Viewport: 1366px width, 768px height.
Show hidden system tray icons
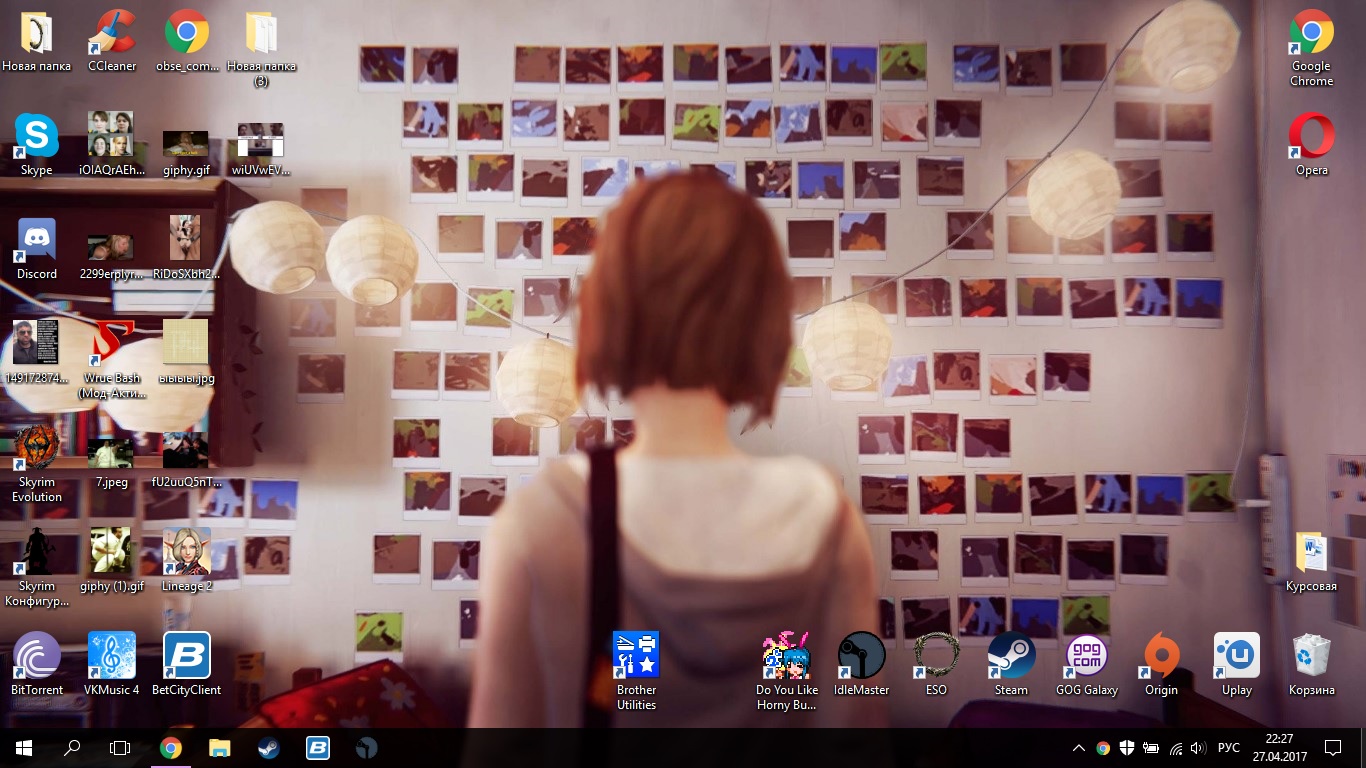pos(1079,748)
